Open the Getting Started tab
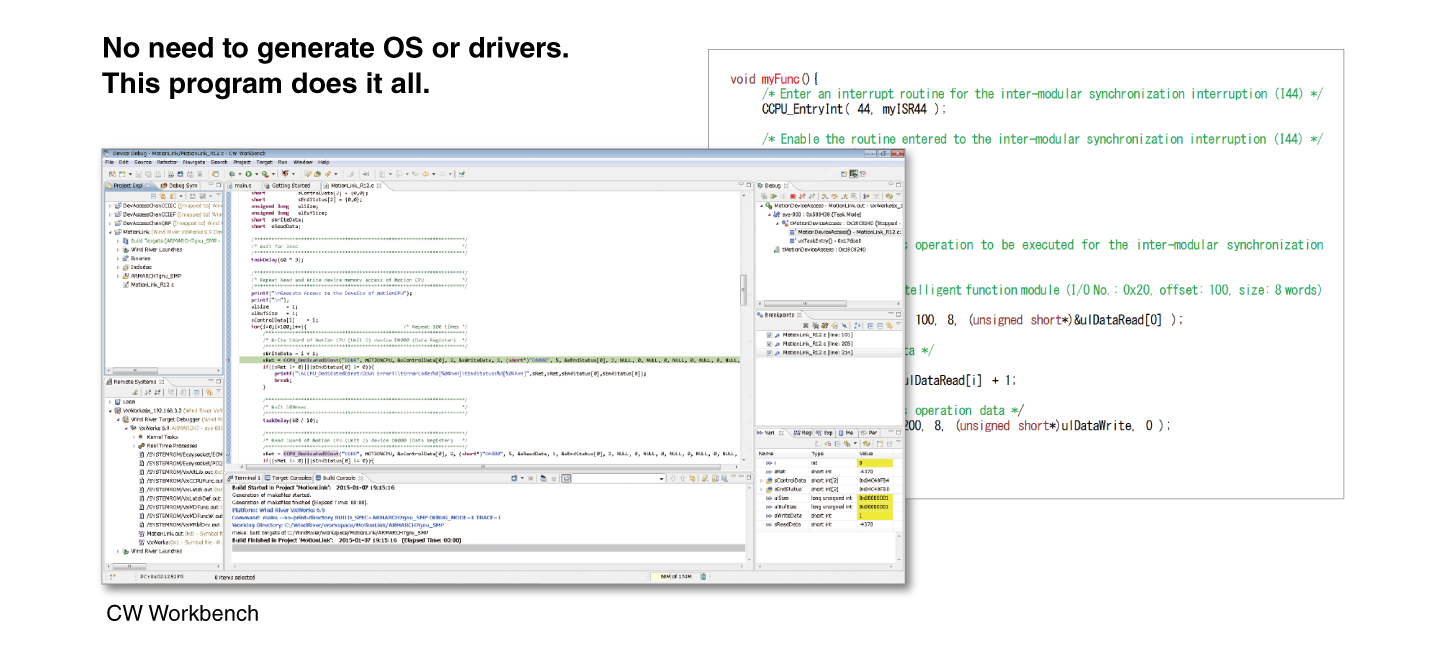Screen dimensions: 1440x650 [290, 185]
